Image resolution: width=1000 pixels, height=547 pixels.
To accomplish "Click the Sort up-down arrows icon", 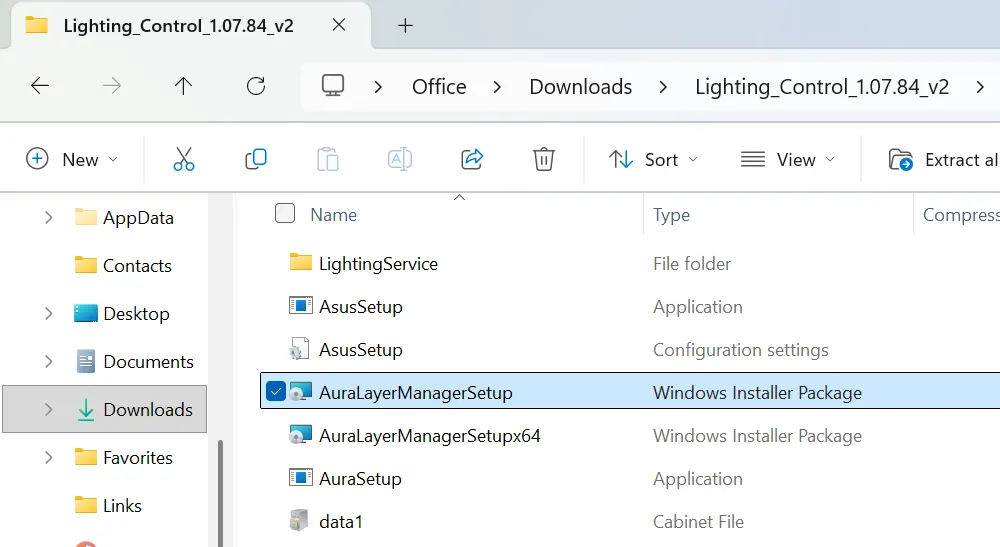I will tap(621, 159).
